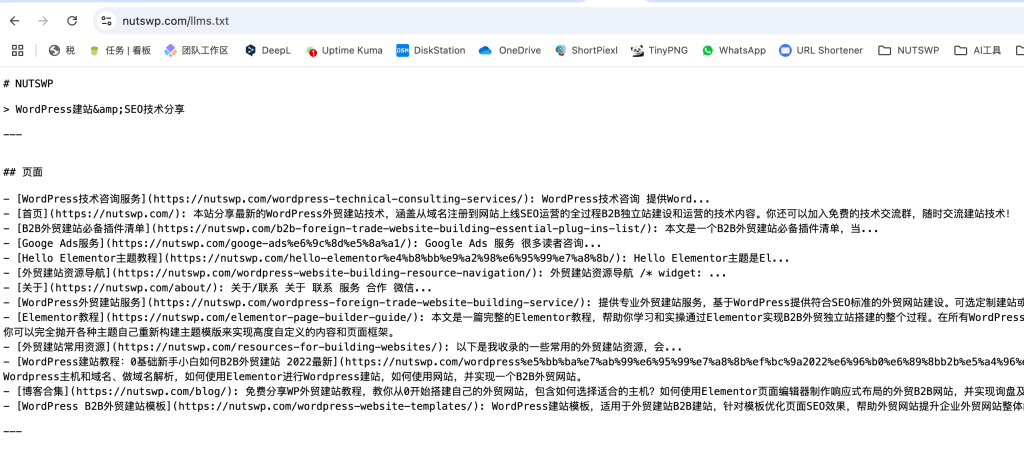The width and height of the screenshot is (1024, 449).
Task: Click the [首页] entry text
Action: tap(33, 212)
